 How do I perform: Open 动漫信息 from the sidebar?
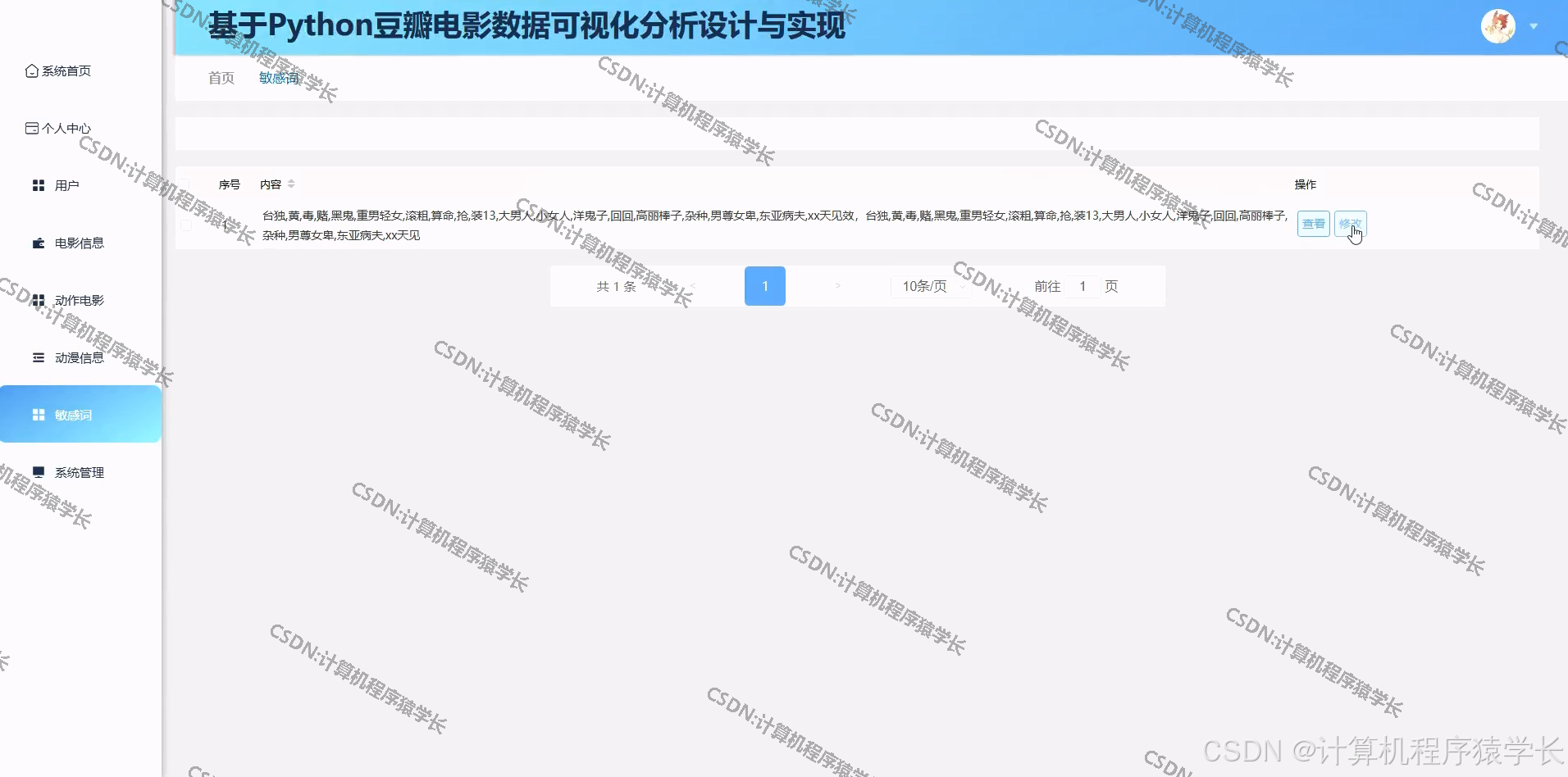(x=80, y=357)
